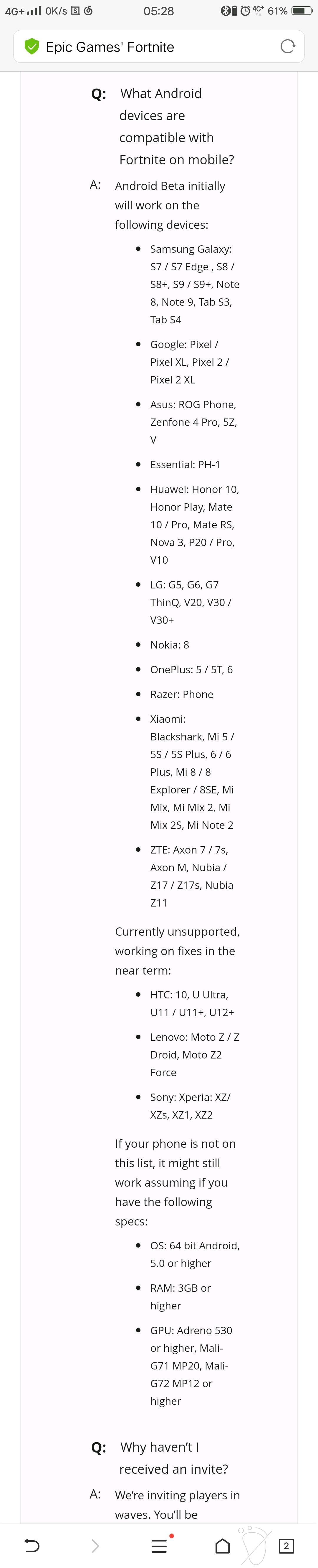Tap the 'Currently unsupported' paragraph
The width and height of the screenshot is (318, 1568).
[177, 951]
